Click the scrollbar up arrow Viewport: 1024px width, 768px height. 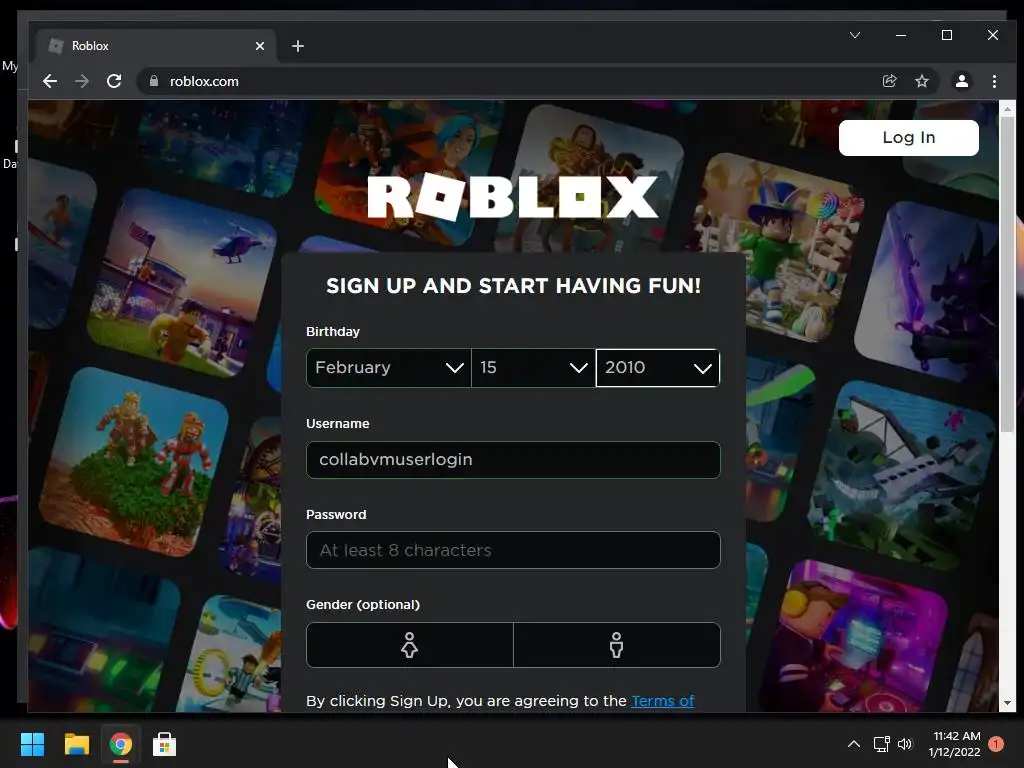click(1007, 109)
